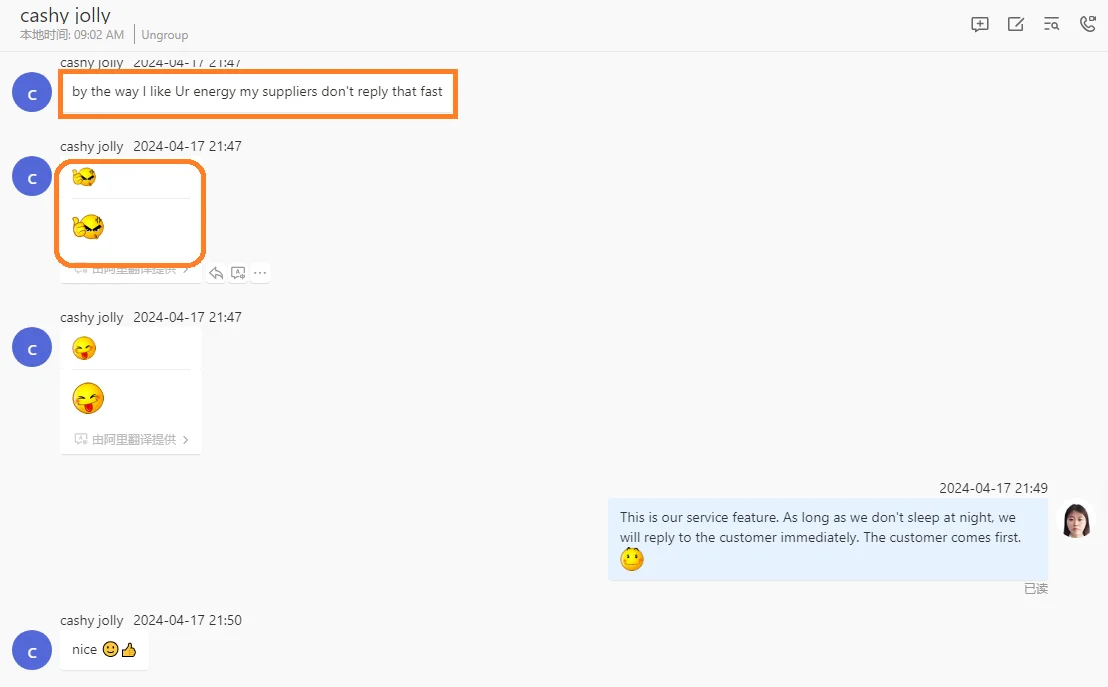Select message 'by the way I like Ur energy'

[x=257, y=92]
